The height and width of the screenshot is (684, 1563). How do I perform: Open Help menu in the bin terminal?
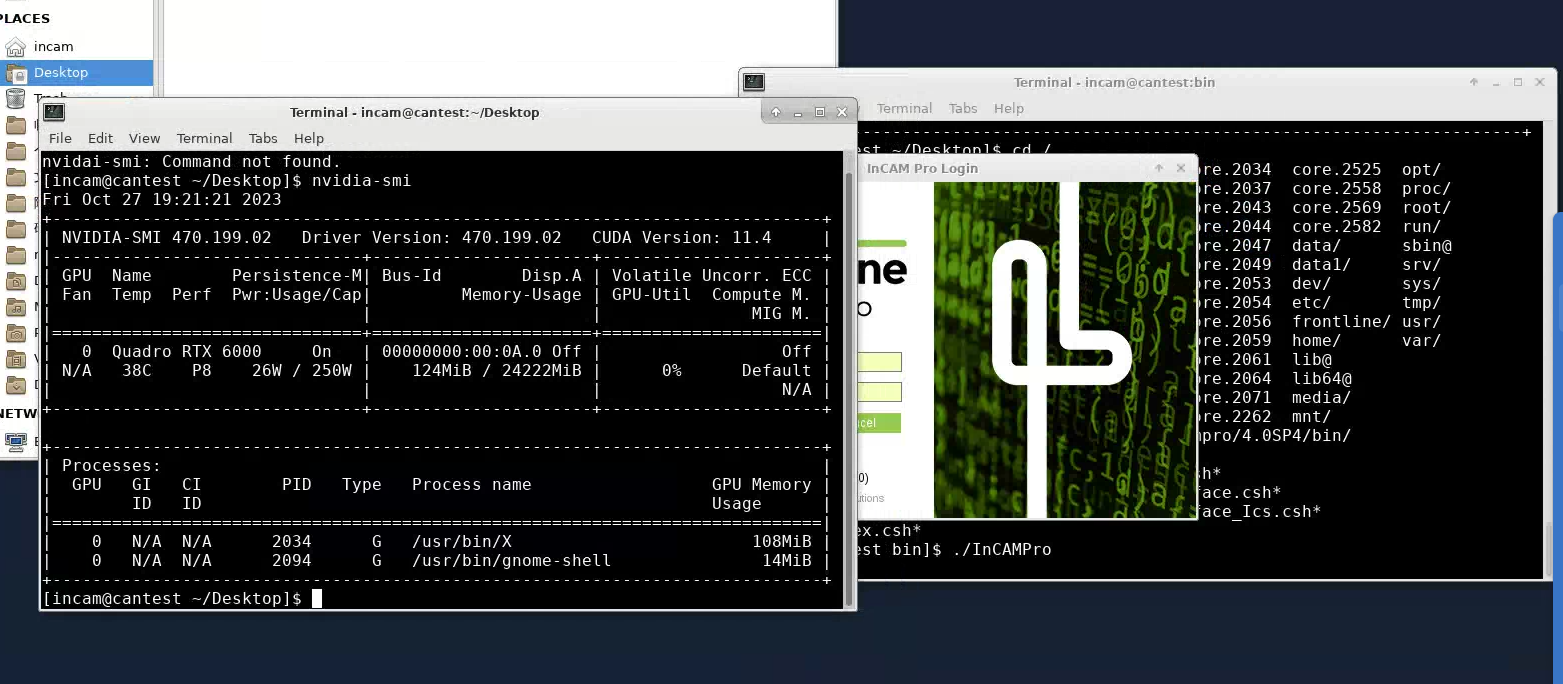[x=1009, y=108]
